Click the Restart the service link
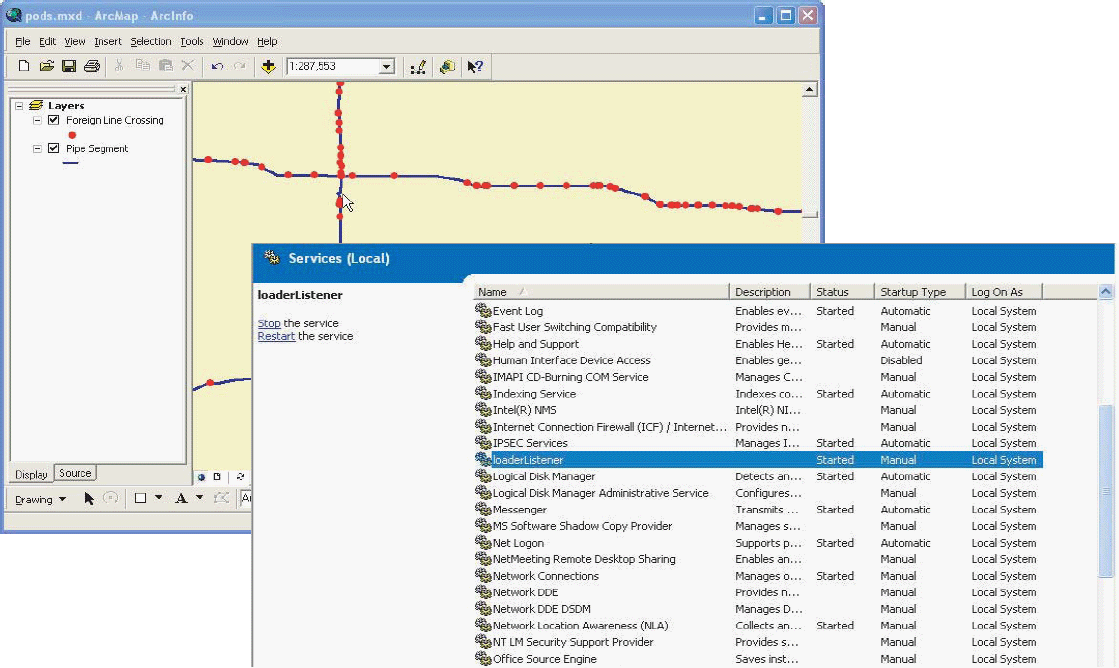This screenshot has height=668, width=1119. coord(276,336)
